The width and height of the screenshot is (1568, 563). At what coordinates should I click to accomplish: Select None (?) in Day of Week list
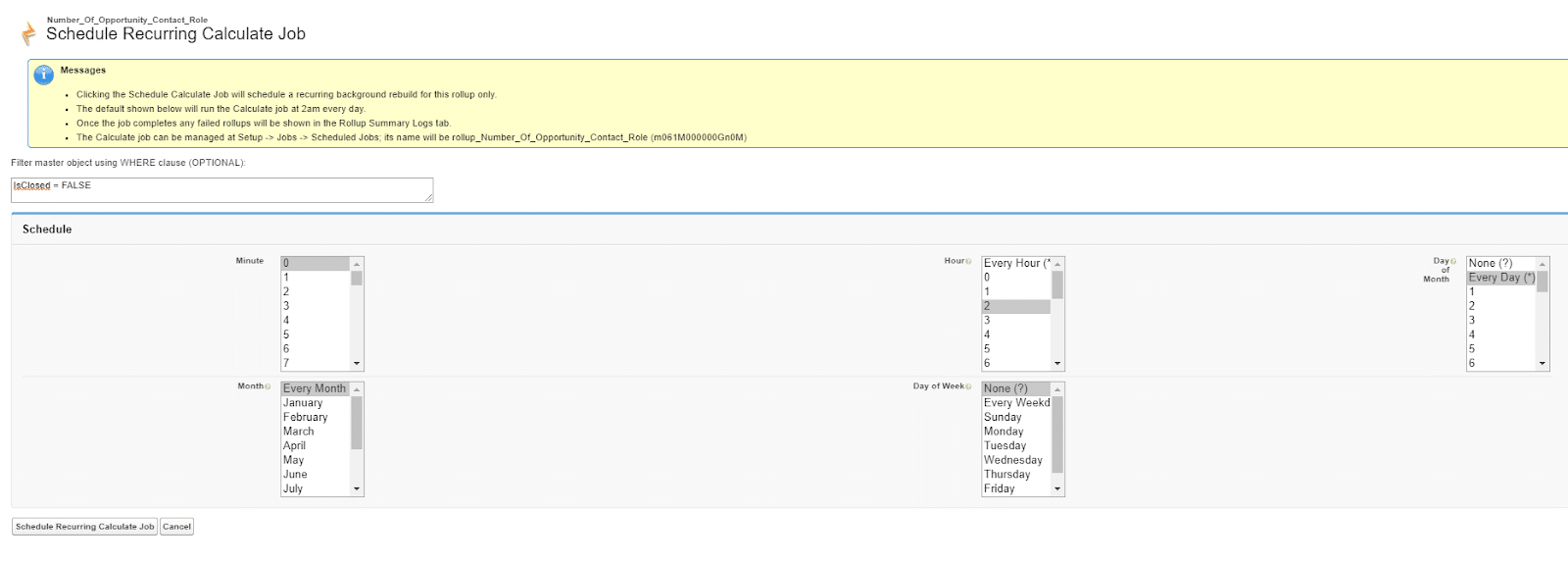tap(1016, 388)
